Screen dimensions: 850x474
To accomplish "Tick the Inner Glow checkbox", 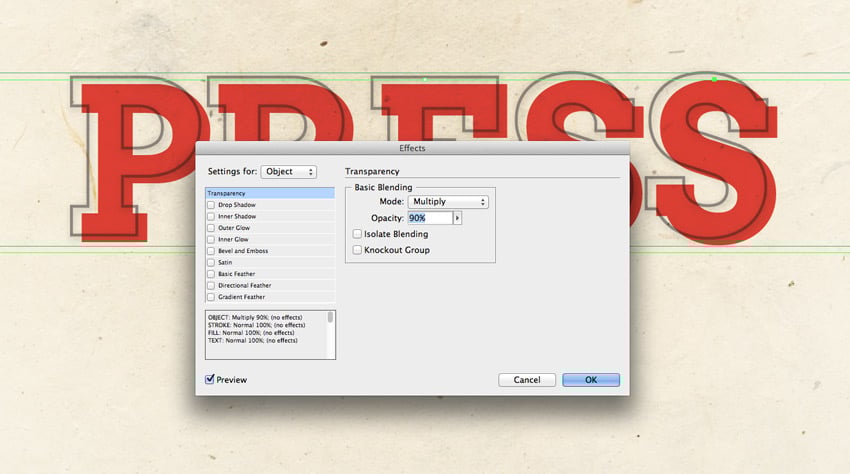I will pyautogui.click(x=211, y=239).
